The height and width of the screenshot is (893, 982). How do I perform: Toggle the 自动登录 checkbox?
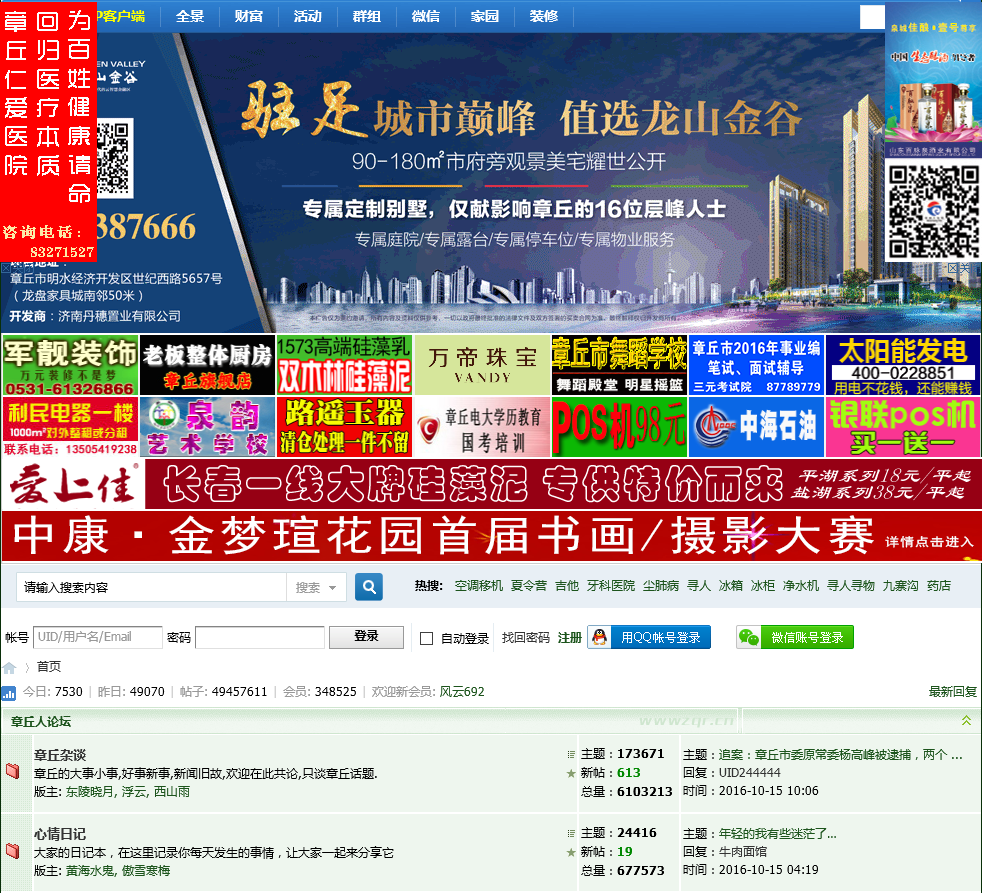[426, 638]
